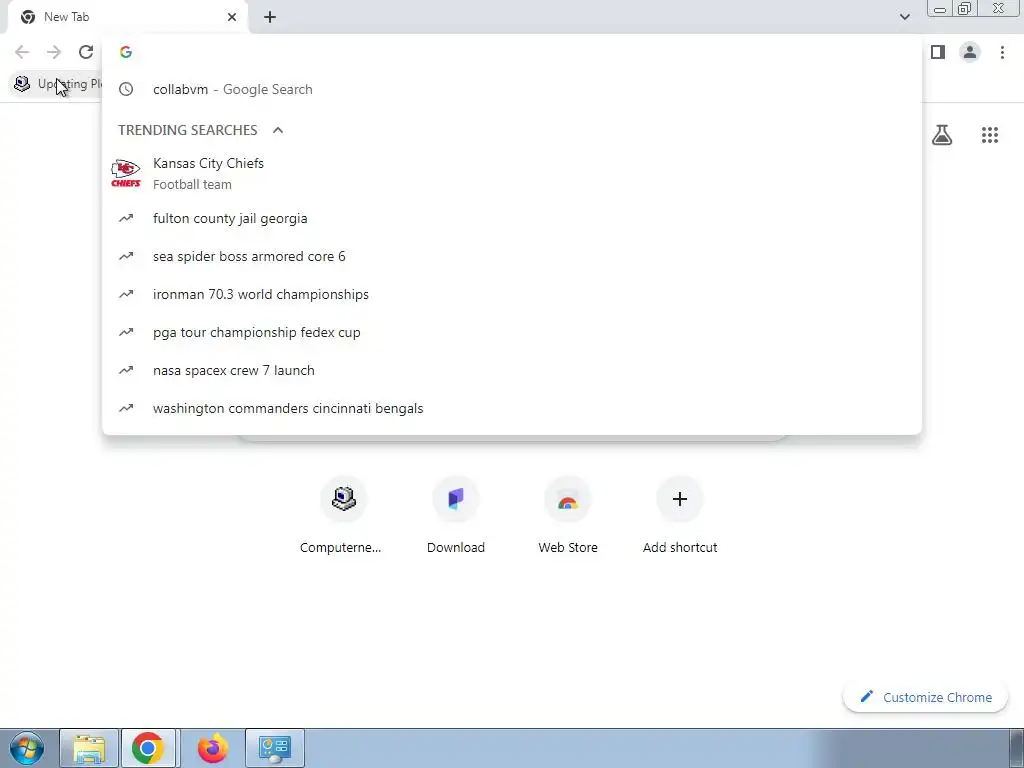Click the forward navigation arrow
The height and width of the screenshot is (768, 1024).
point(54,52)
